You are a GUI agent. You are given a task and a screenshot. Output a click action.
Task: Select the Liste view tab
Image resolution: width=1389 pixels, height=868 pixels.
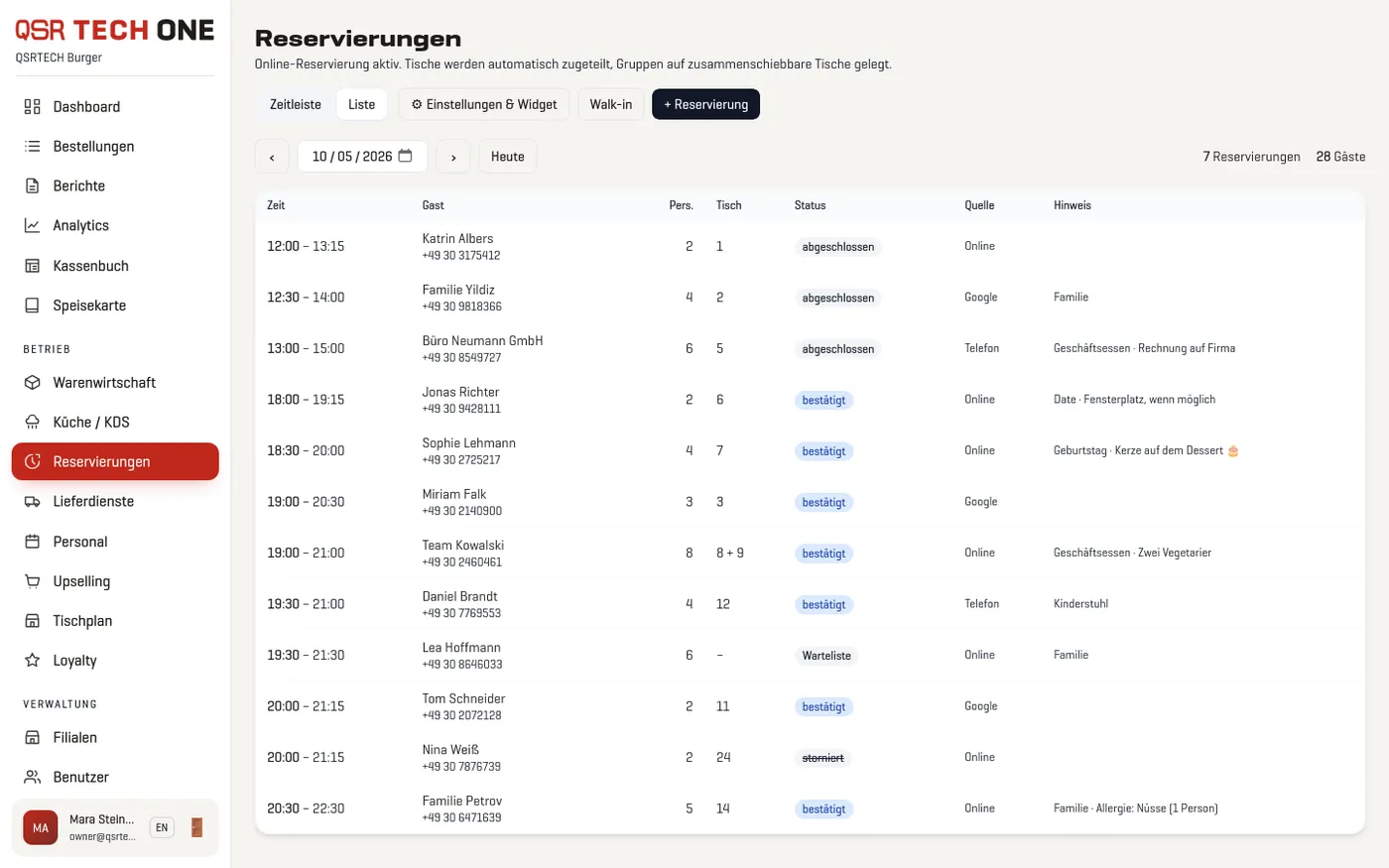[x=362, y=104]
